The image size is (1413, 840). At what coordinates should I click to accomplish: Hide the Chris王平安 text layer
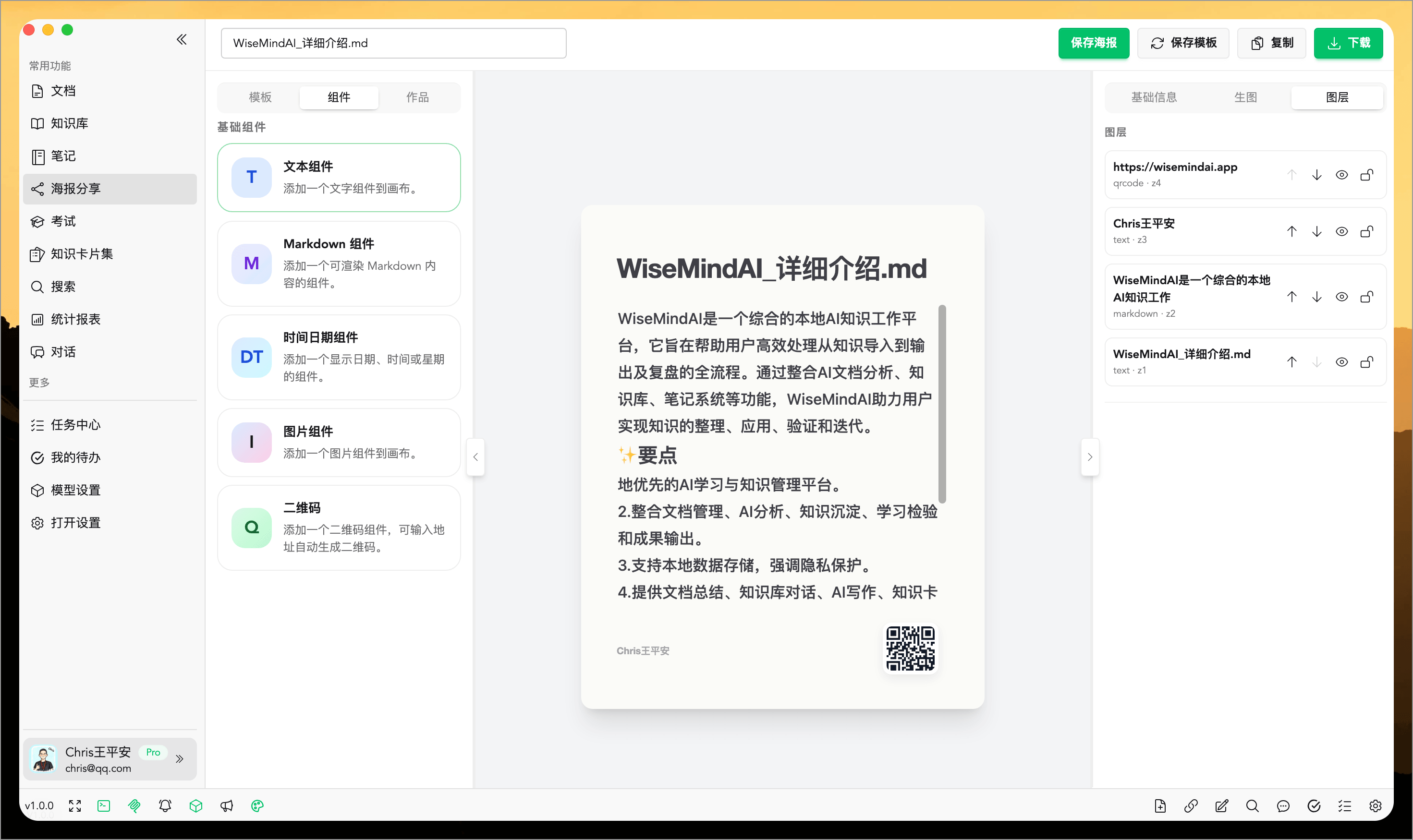click(x=1341, y=231)
